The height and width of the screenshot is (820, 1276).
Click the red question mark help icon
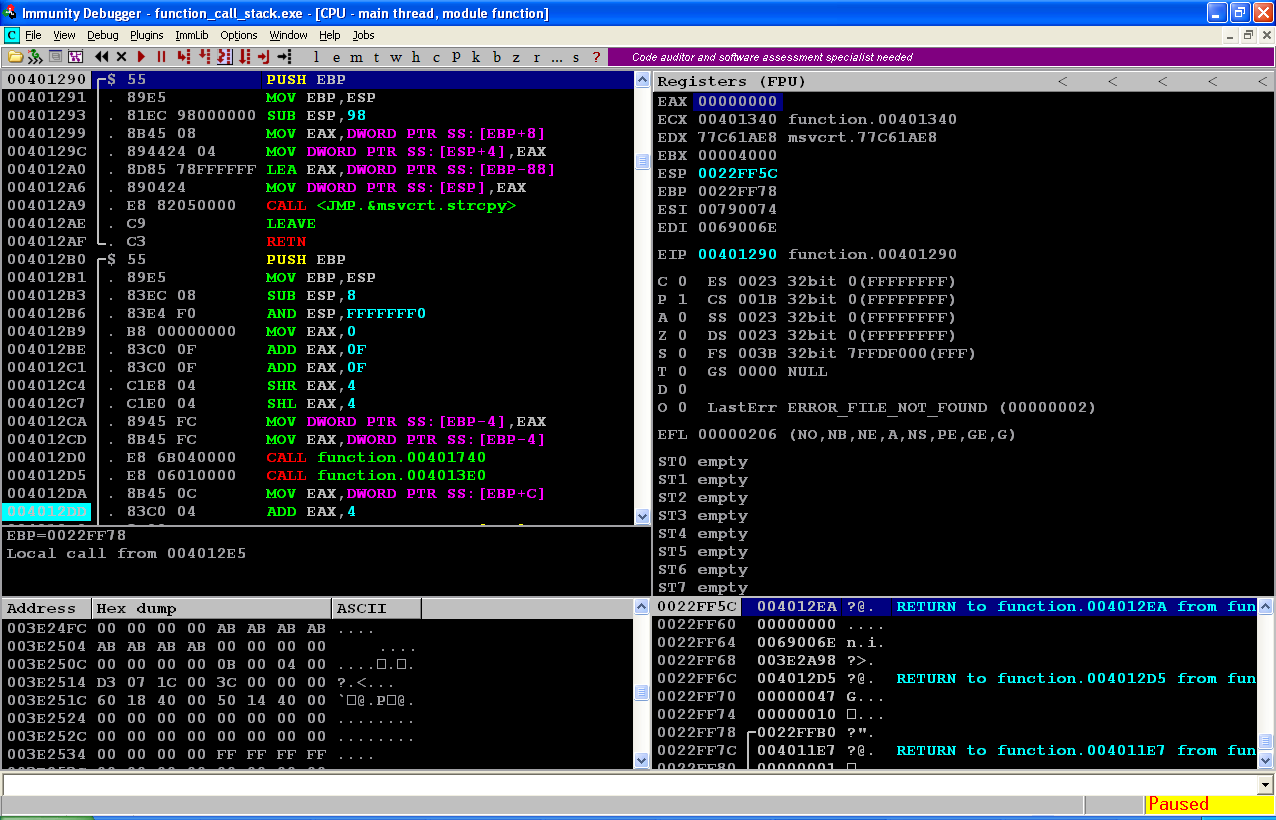tap(596, 57)
